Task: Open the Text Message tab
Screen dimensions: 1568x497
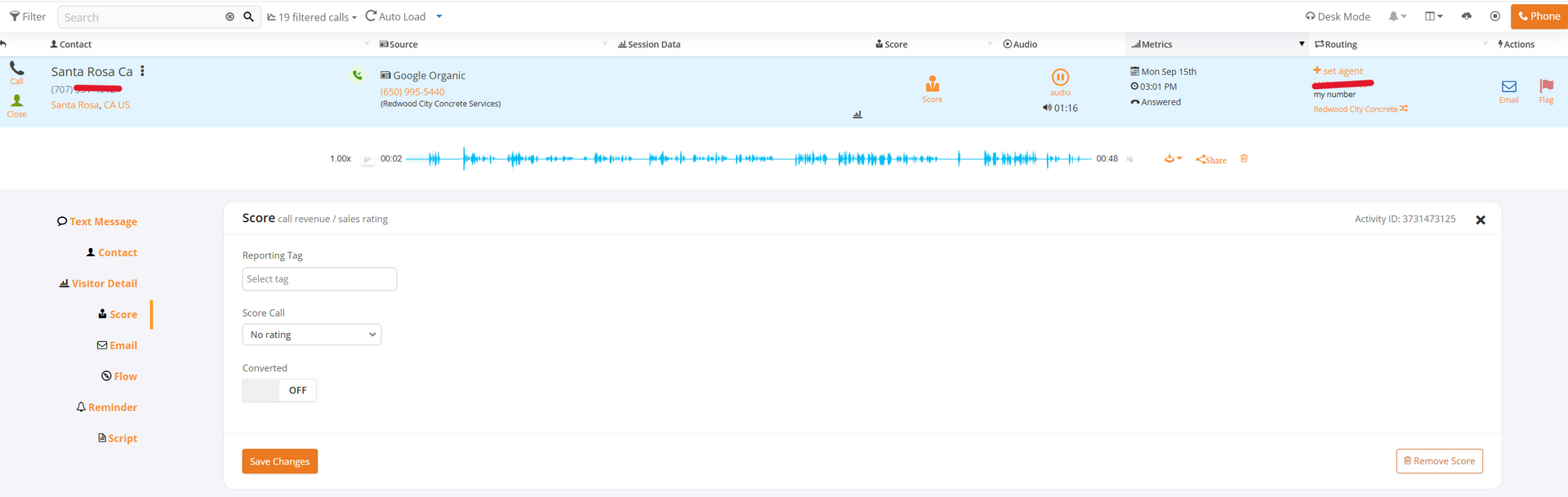Action: tap(97, 221)
